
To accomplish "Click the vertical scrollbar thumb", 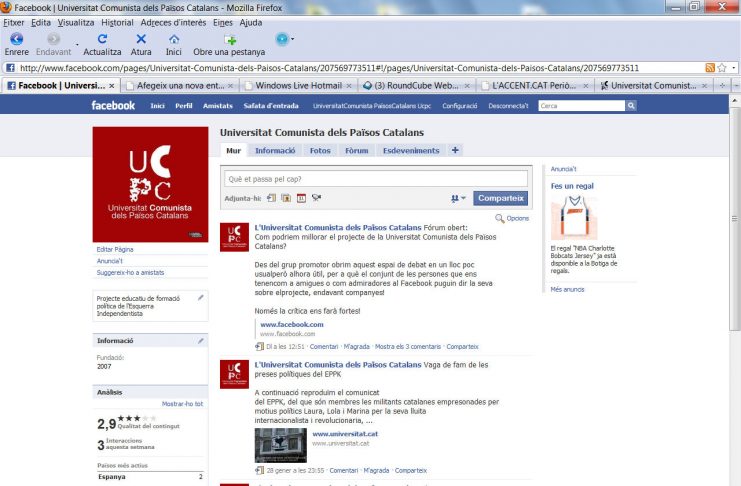I will (x=734, y=218).
